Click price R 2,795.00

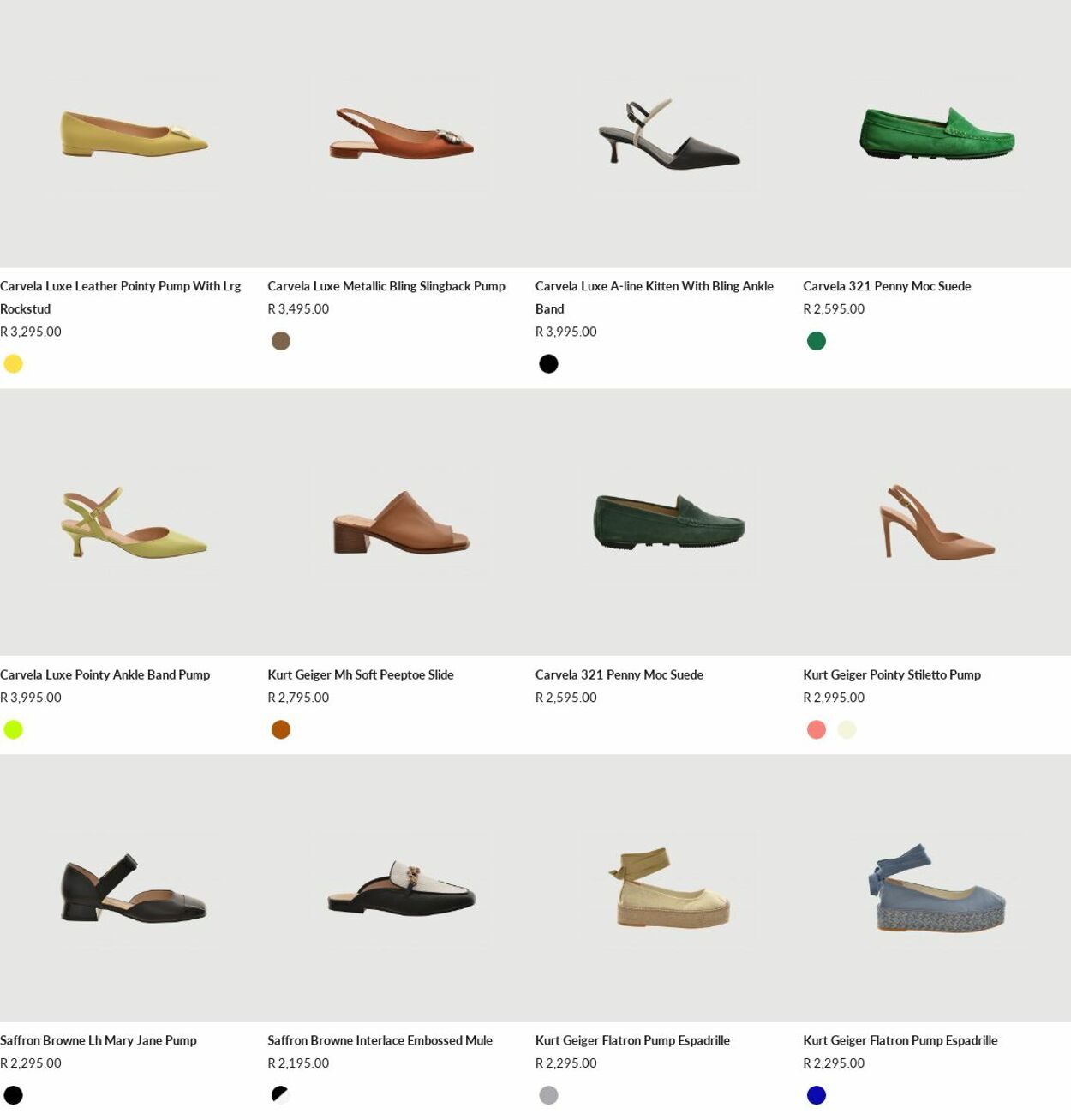(298, 698)
